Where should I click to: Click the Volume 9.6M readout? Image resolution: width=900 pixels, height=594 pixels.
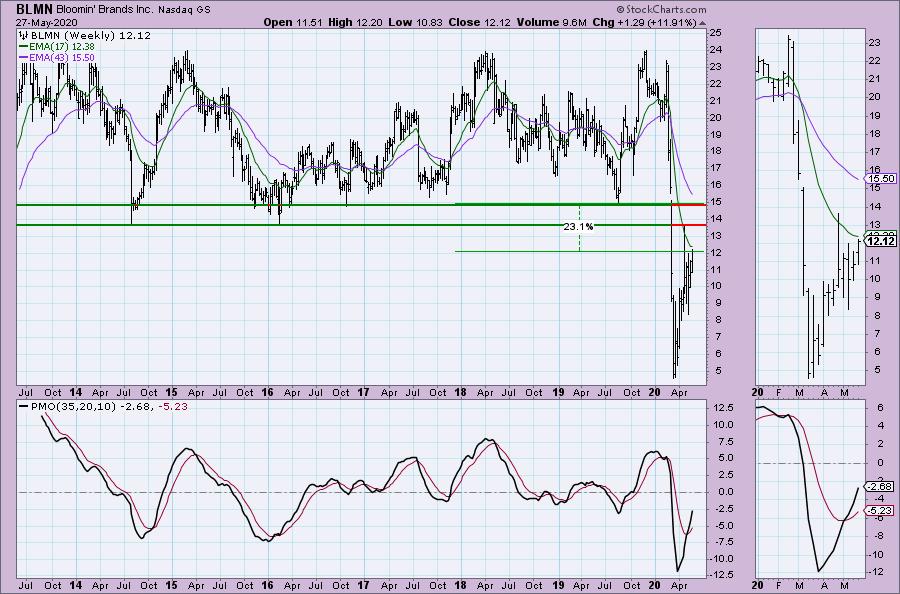[551, 23]
